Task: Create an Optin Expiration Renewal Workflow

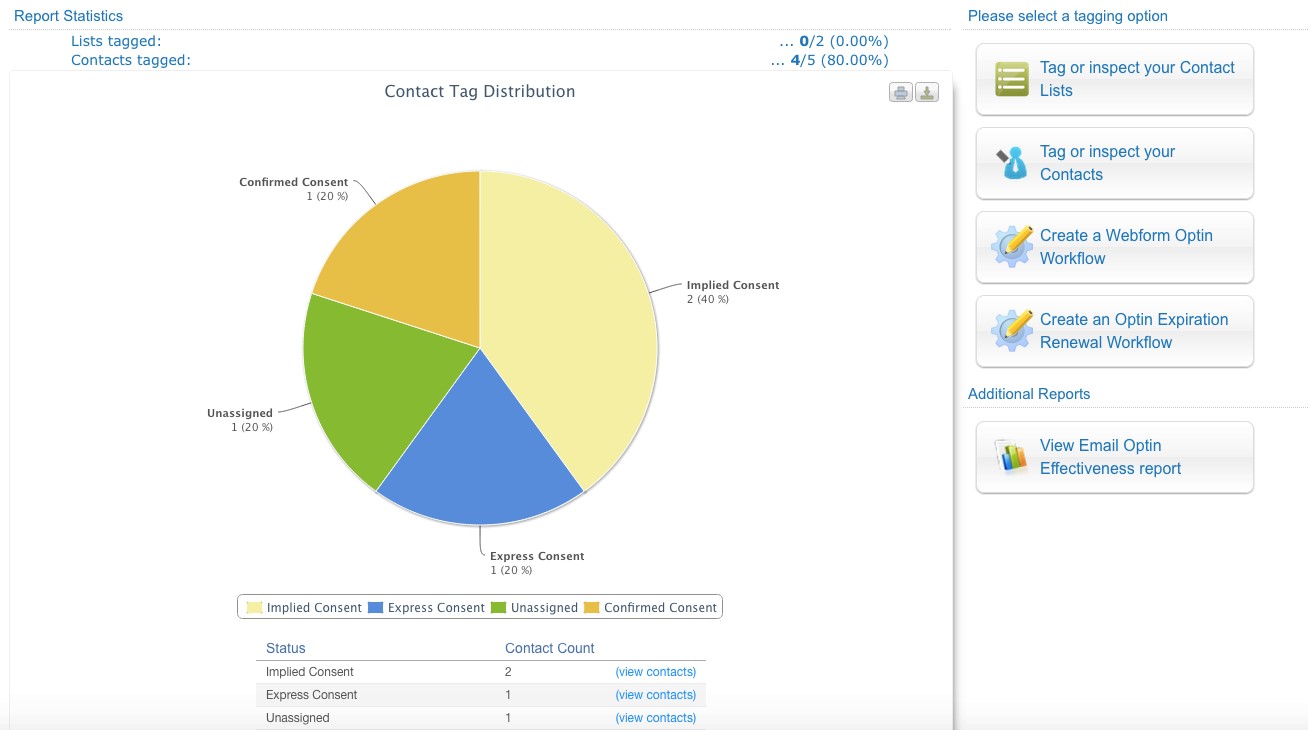Action: [x=1114, y=331]
